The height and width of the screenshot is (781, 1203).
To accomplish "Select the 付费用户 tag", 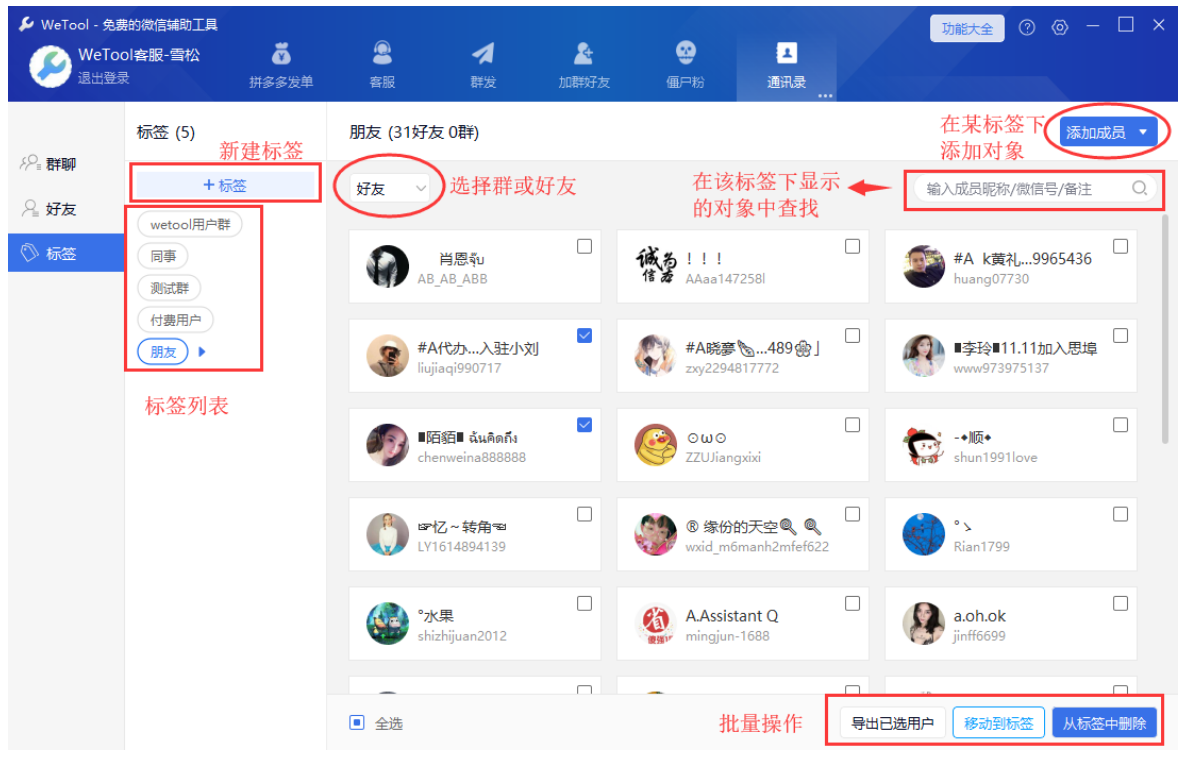I will pos(176,320).
